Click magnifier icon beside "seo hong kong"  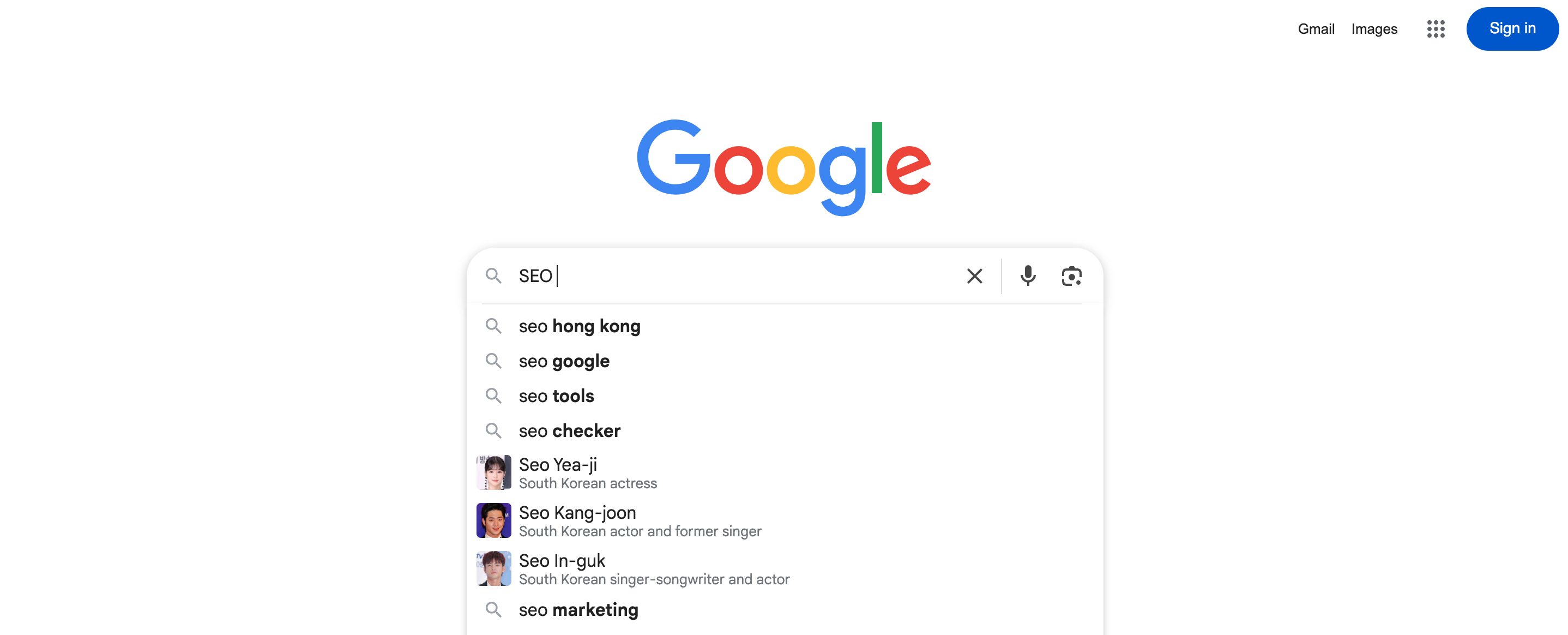[493, 326]
